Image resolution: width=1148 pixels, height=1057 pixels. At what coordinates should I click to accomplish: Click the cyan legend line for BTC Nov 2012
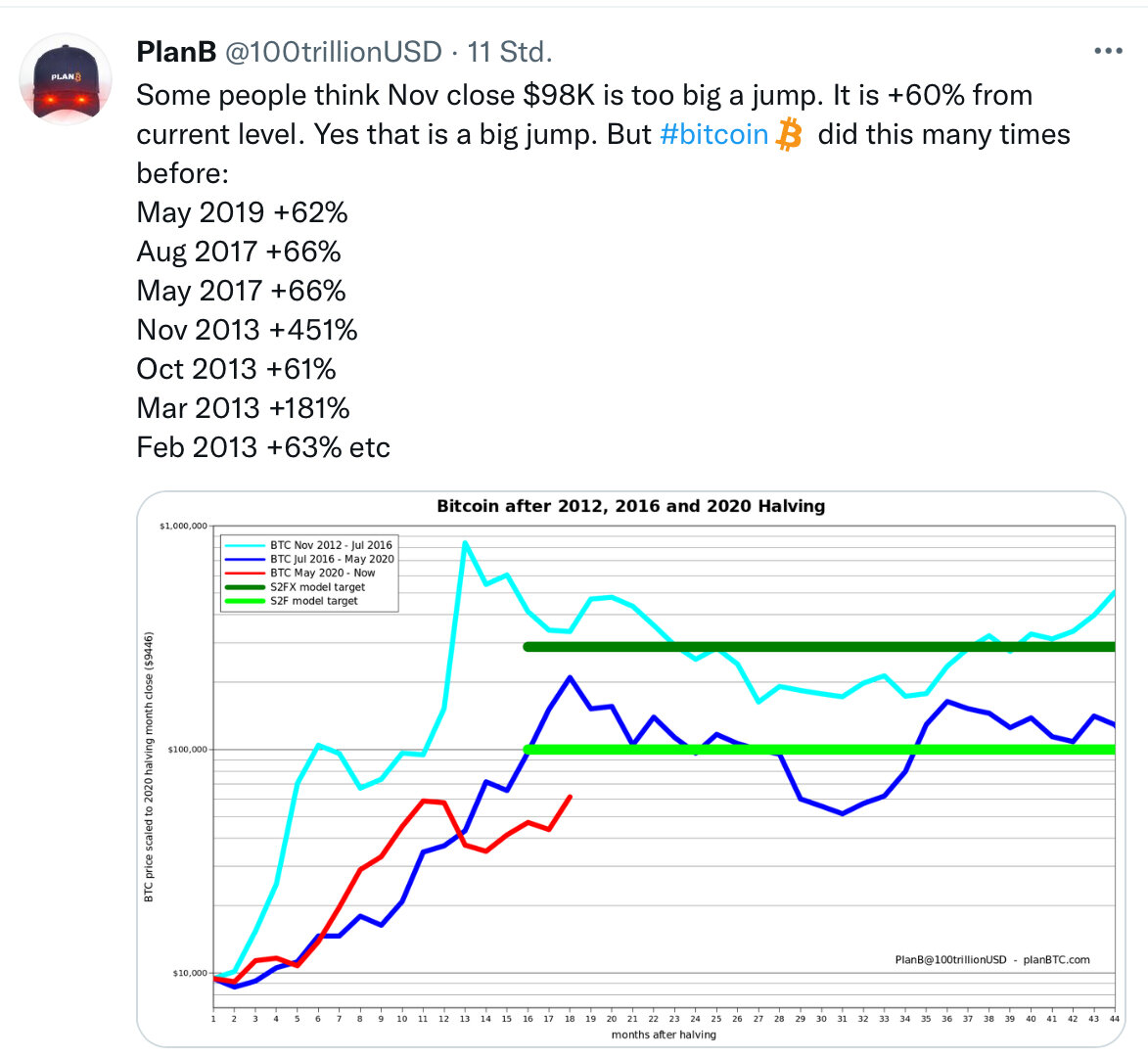tap(245, 545)
